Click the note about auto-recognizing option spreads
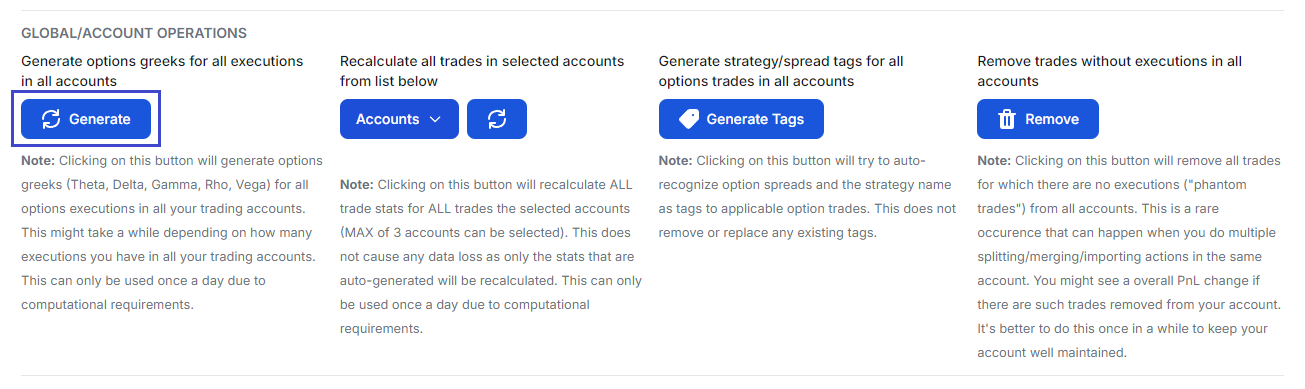This screenshot has width=1305, height=389. [808, 196]
